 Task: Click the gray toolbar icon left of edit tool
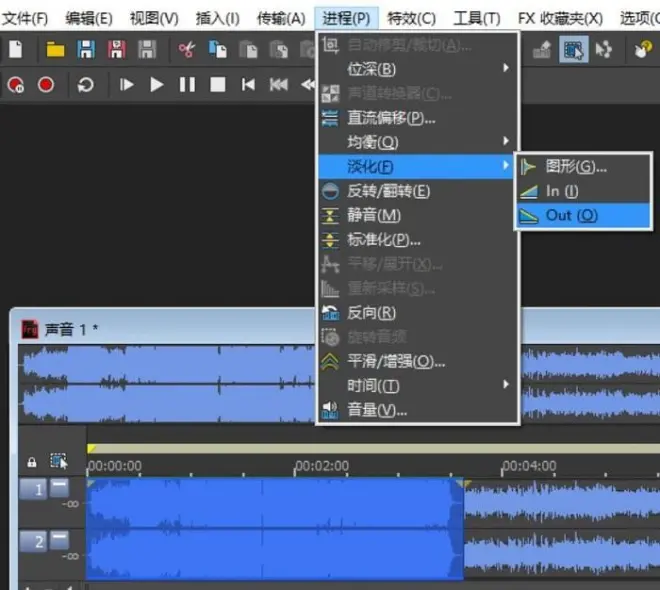coord(542,50)
